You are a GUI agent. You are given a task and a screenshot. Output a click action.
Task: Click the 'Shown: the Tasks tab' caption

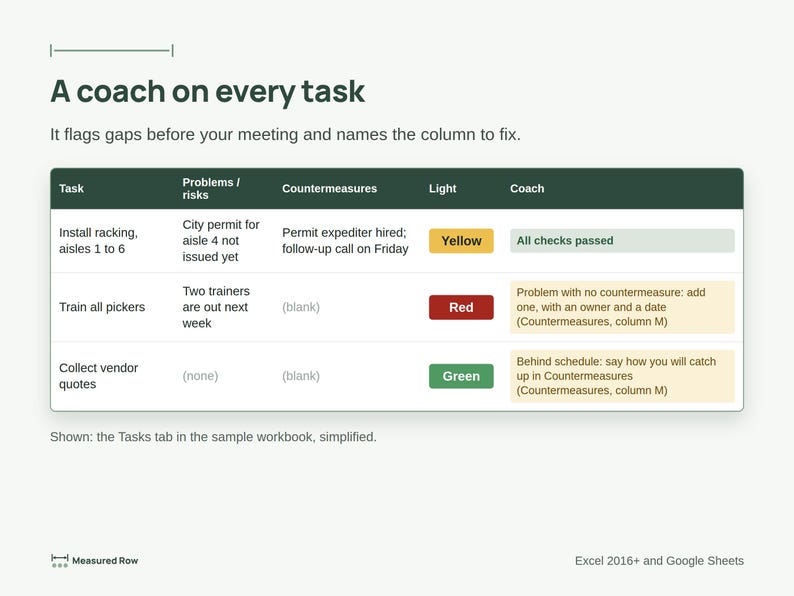(213, 436)
